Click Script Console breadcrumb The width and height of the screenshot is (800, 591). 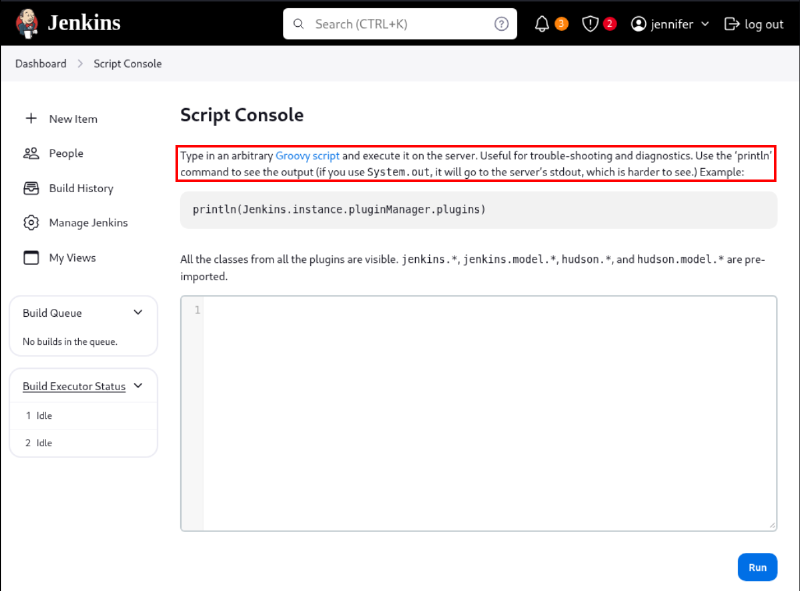point(128,64)
